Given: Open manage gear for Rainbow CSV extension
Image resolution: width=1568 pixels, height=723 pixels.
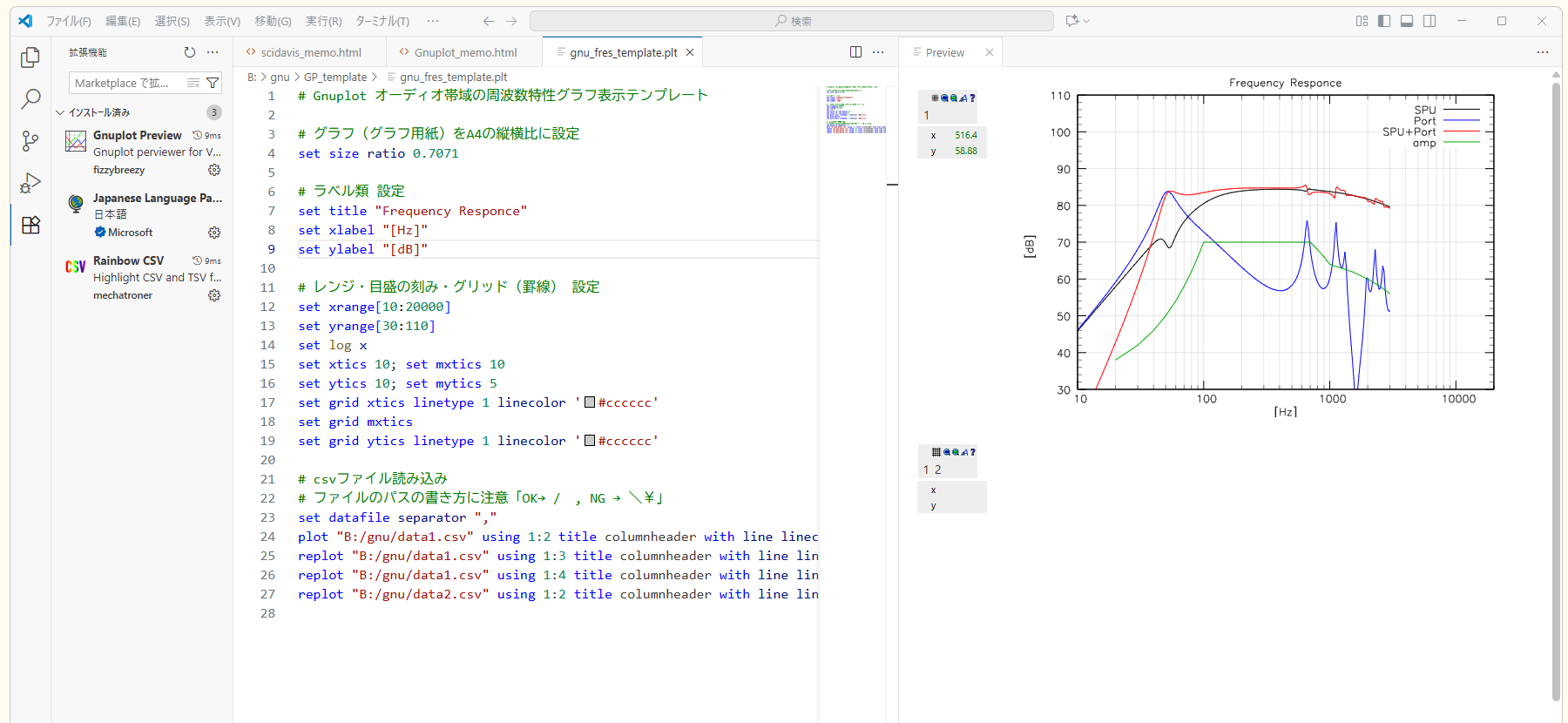Looking at the screenshot, I should (x=214, y=295).
